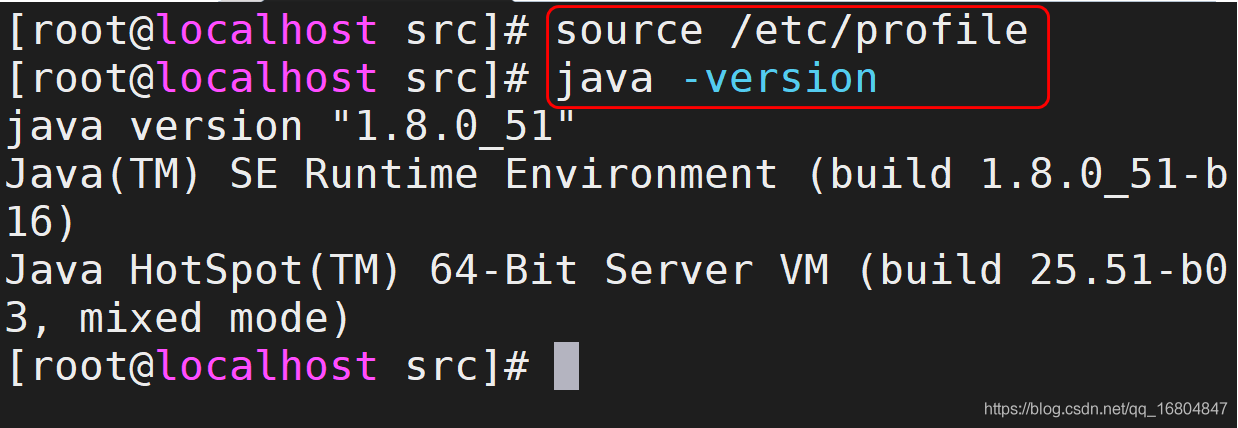This screenshot has height=428, width=1238.
Task: Click the 'java -version' command text
Action: [x=716, y=79]
